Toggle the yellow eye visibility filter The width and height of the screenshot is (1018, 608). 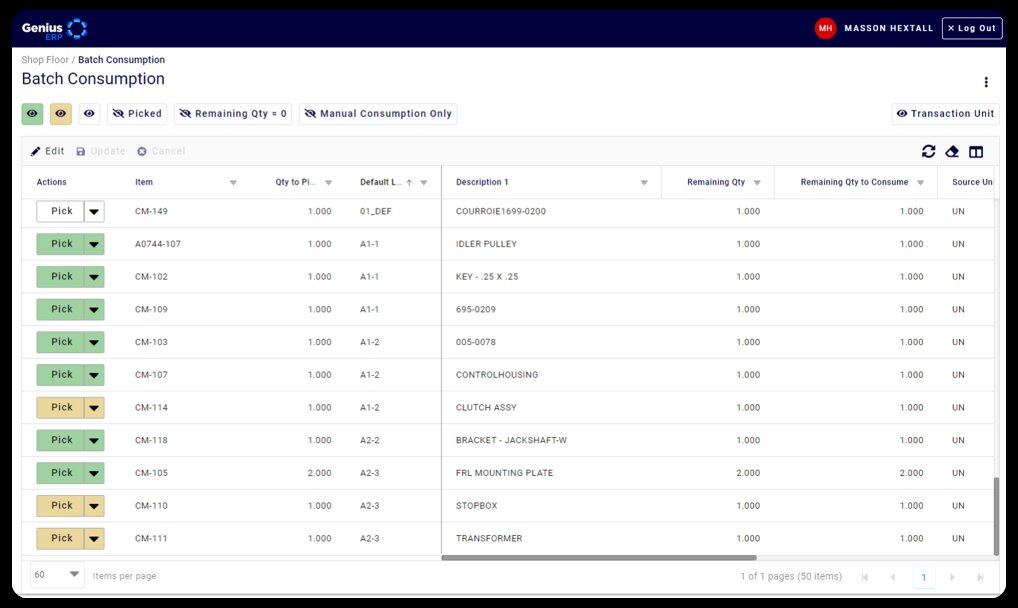coord(61,114)
